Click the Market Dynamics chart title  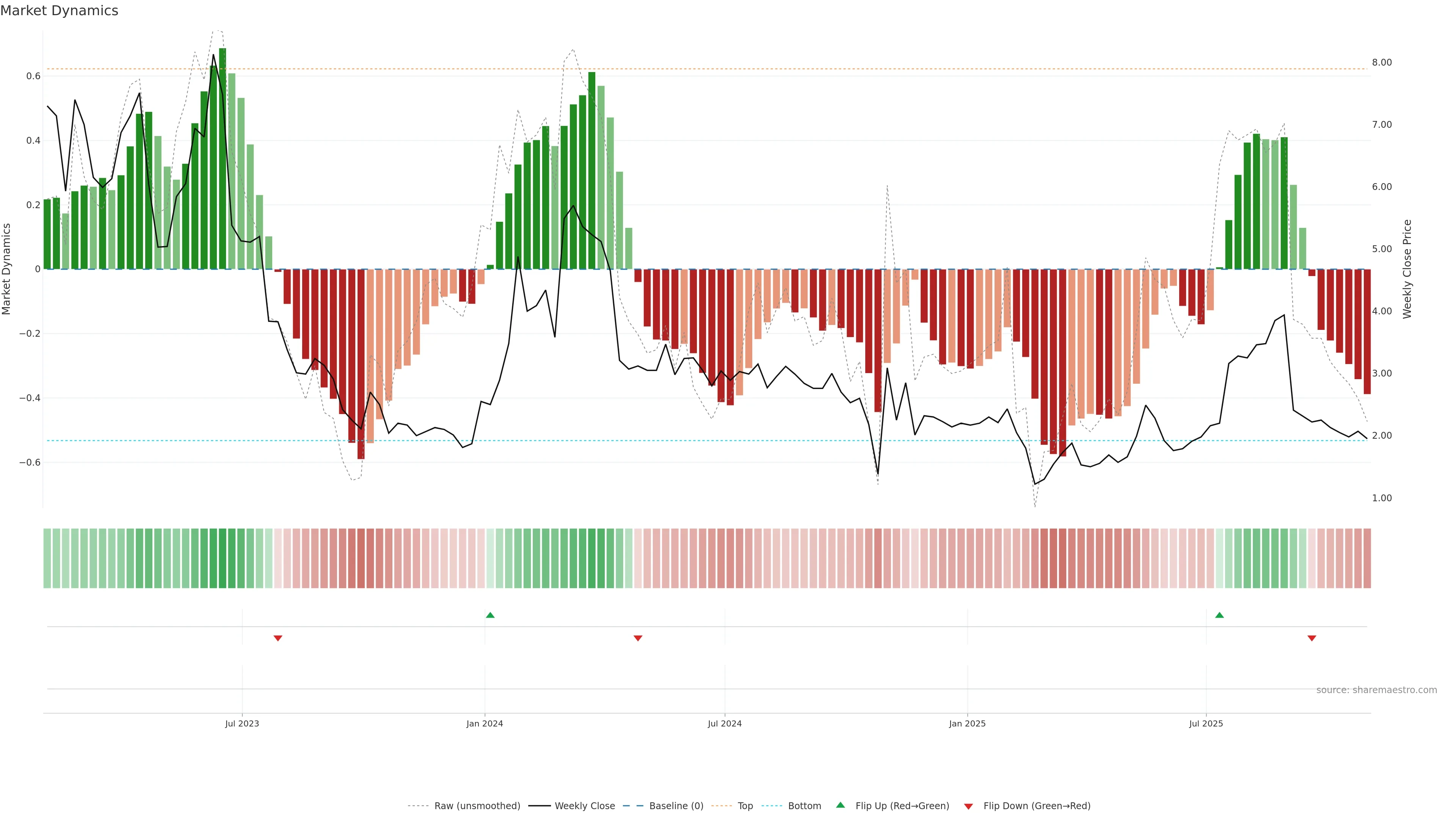coord(60,11)
